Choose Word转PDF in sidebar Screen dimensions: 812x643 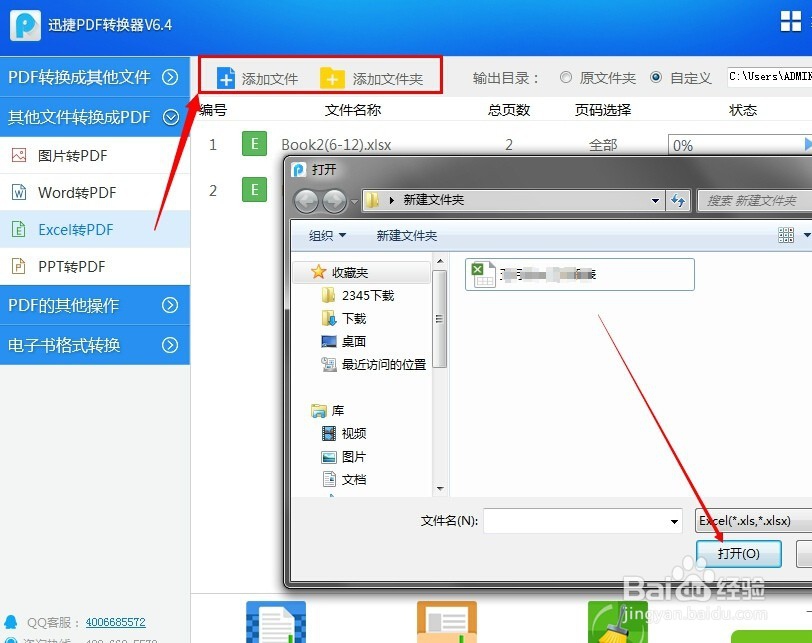(x=95, y=193)
